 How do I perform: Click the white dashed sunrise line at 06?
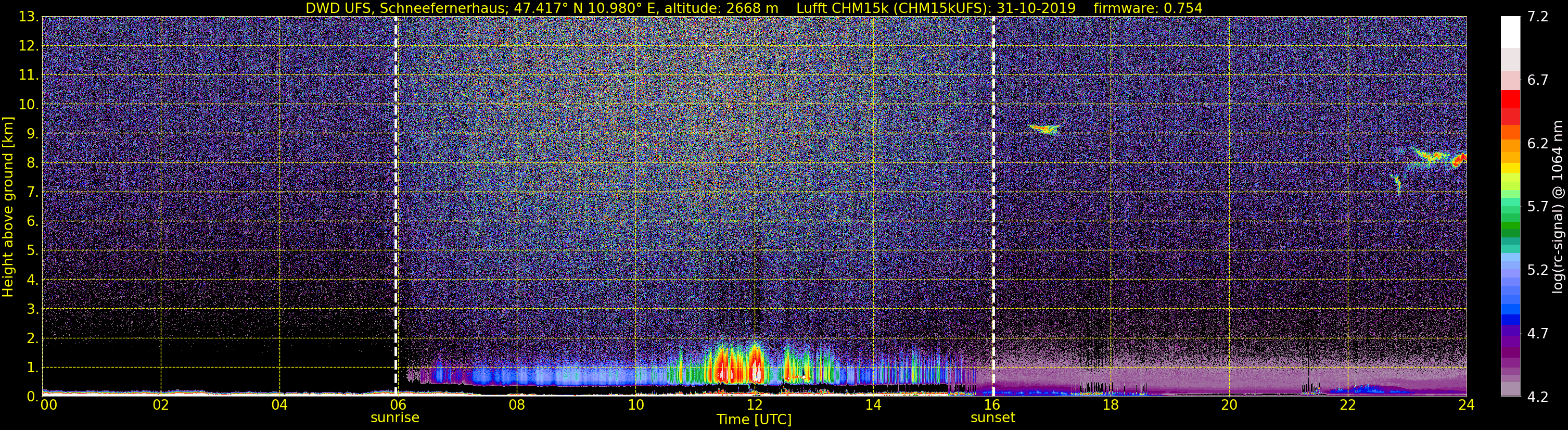coord(396,206)
